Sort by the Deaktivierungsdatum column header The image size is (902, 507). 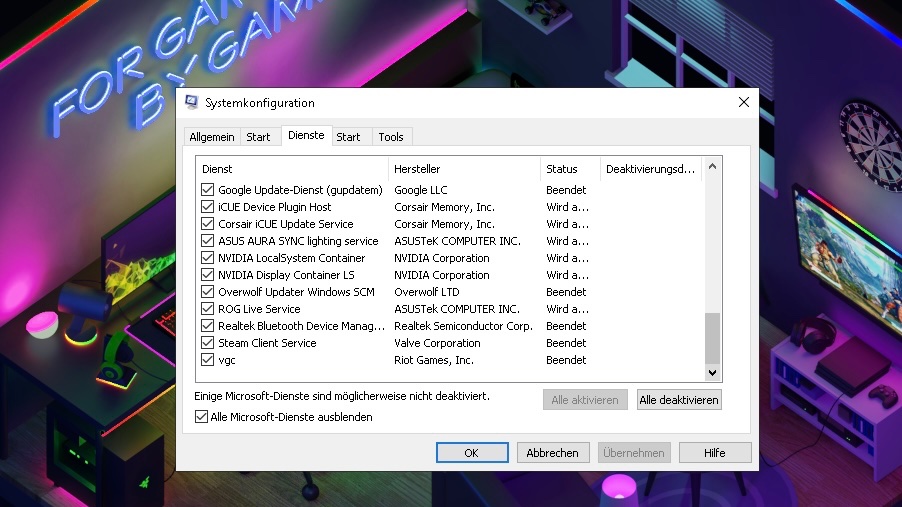click(x=651, y=169)
